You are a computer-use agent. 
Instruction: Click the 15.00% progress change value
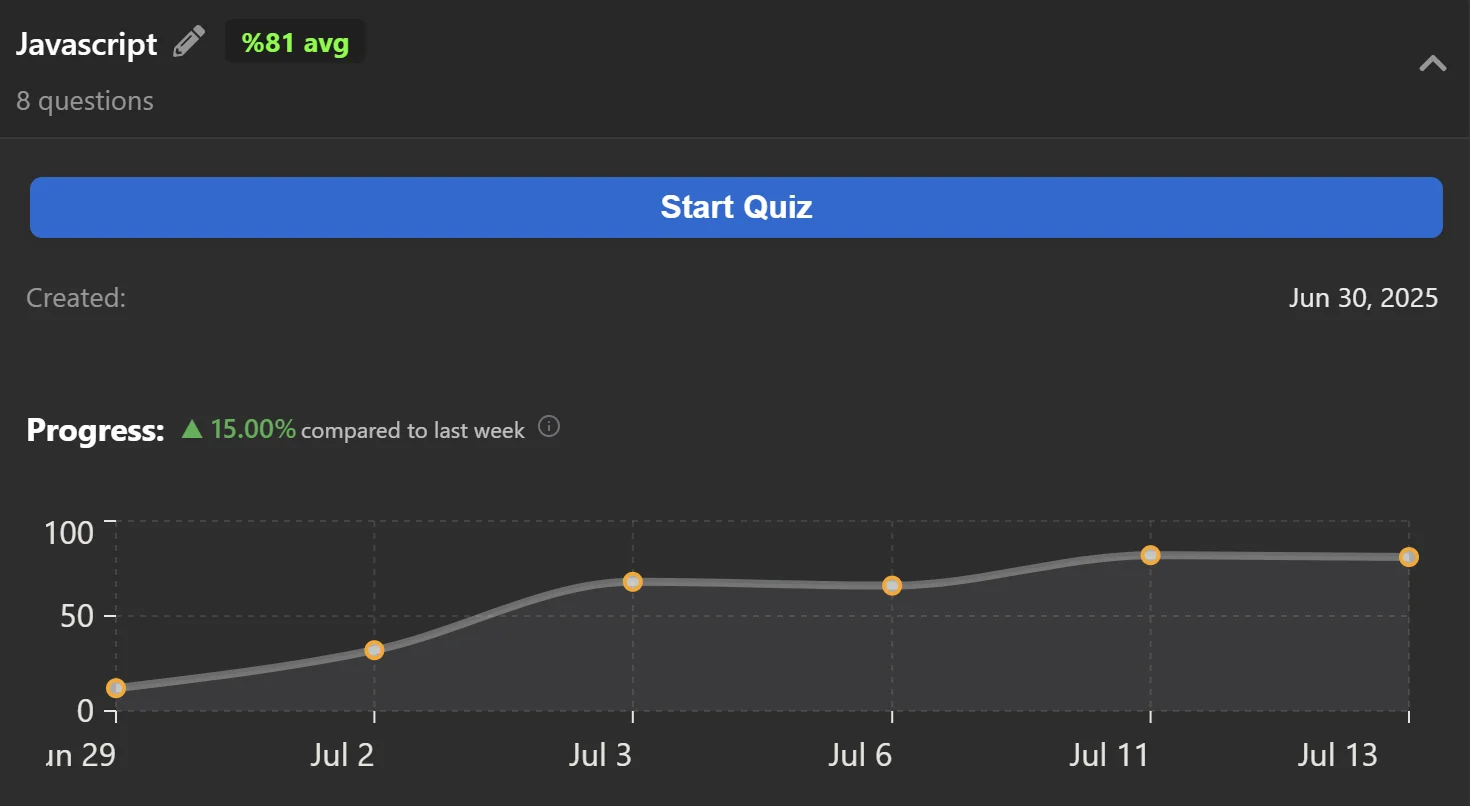point(253,430)
